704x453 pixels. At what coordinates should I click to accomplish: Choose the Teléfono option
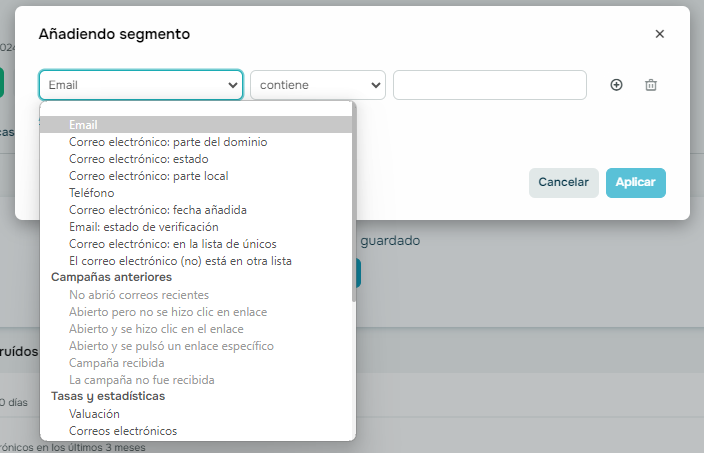196,193
